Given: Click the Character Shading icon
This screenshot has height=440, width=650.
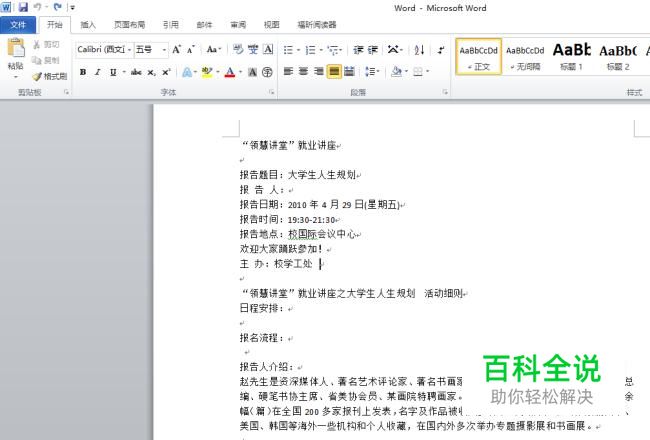Looking at the screenshot, I should pos(252,72).
